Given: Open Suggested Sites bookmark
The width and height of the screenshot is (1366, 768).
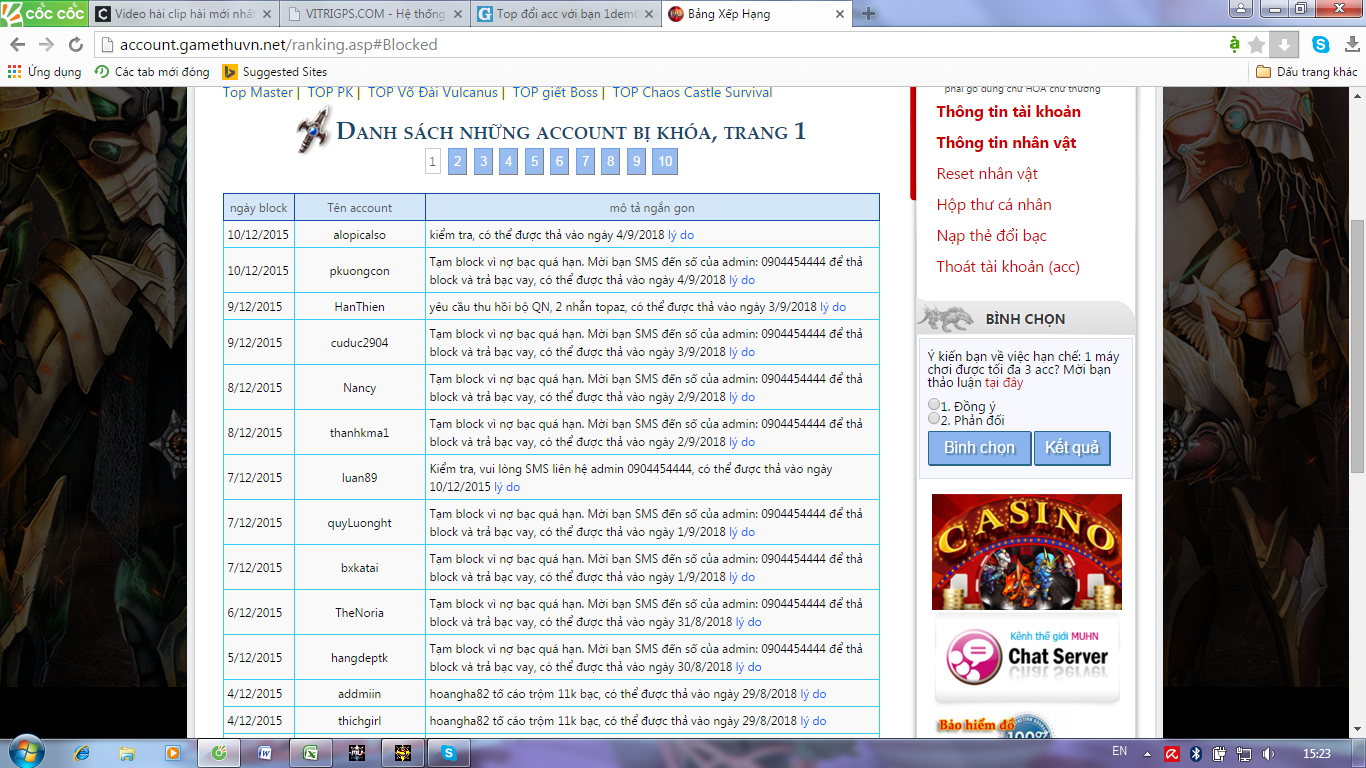Looking at the screenshot, I should coord(274,72).
